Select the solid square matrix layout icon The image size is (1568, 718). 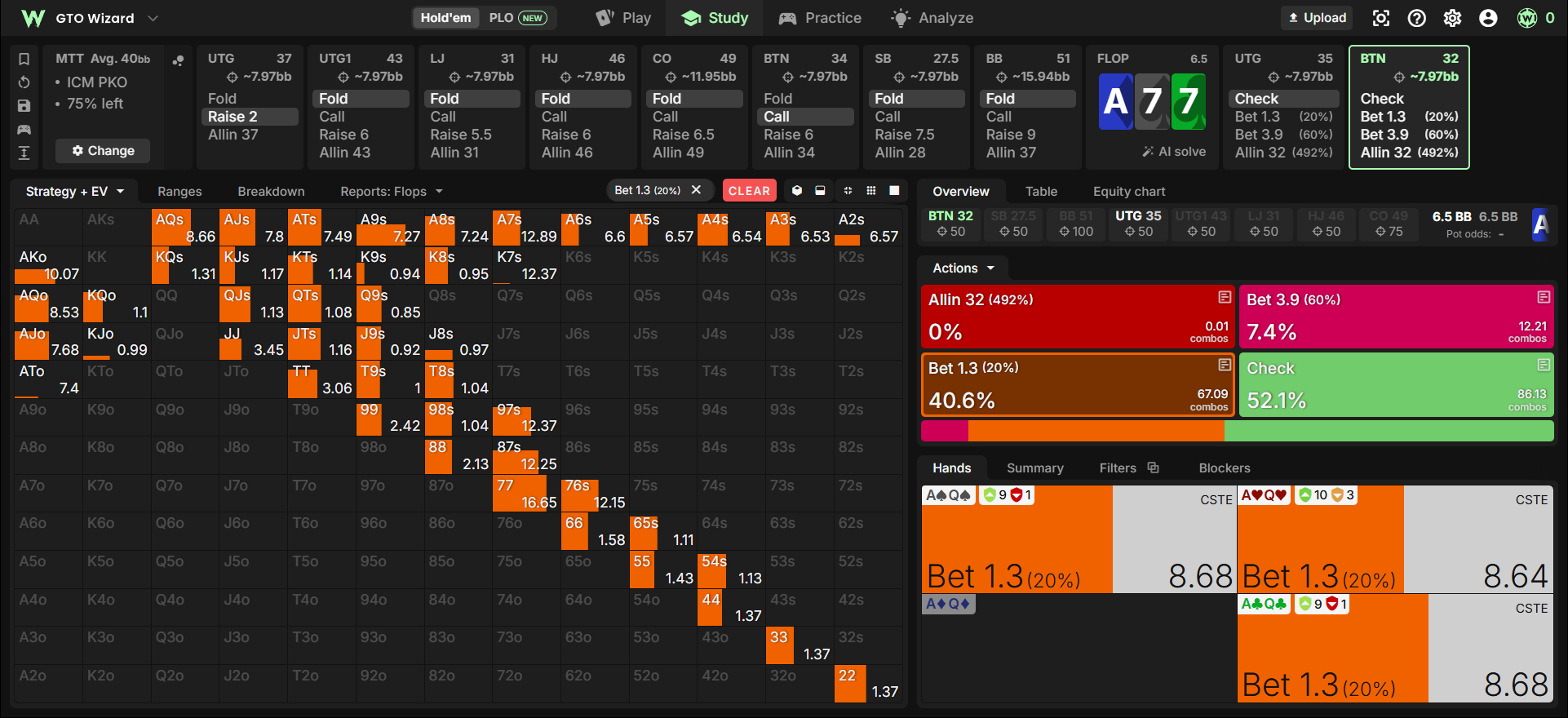[895, 190]
